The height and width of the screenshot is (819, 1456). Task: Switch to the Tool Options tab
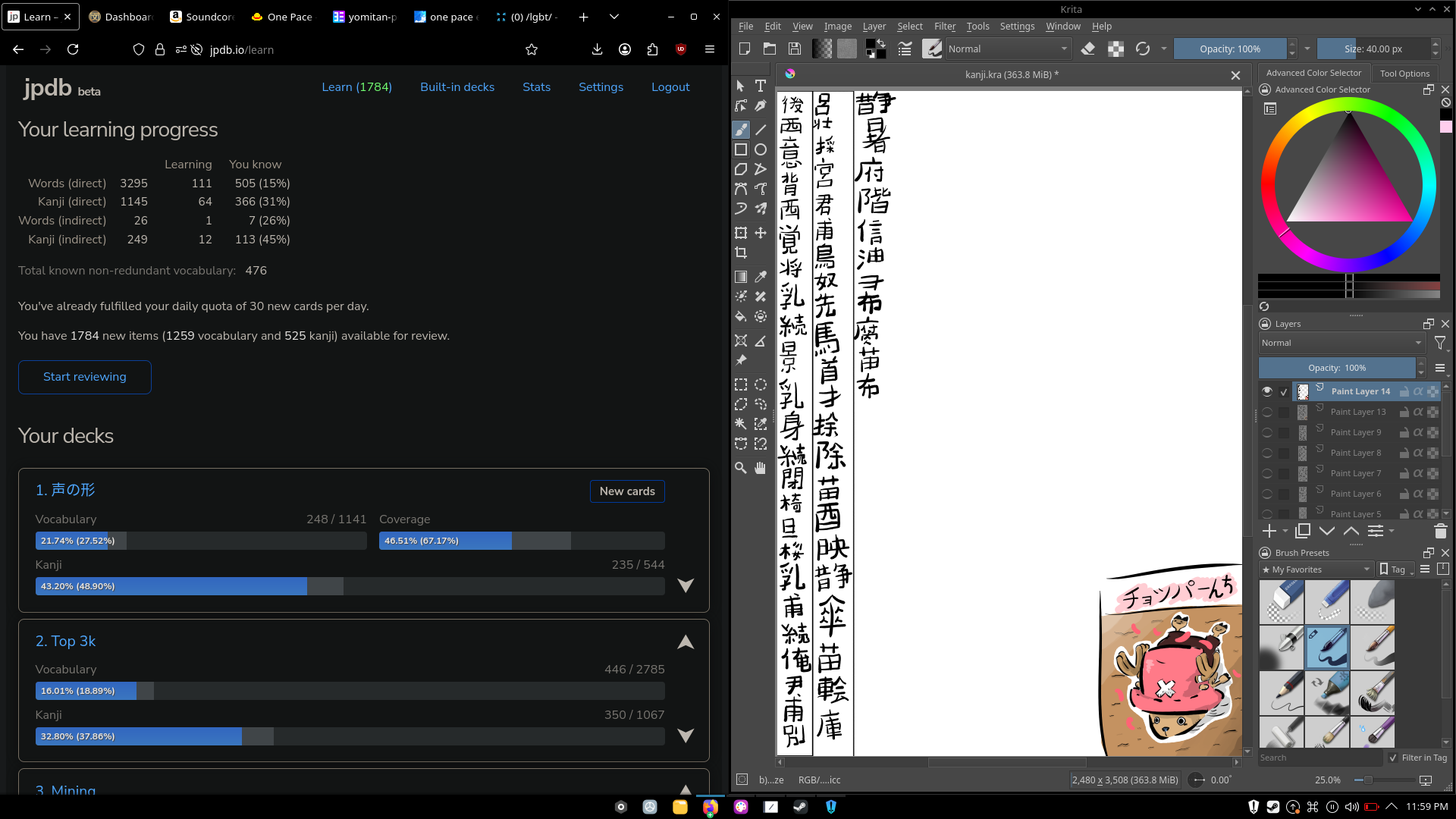click(x=1404, y=74)
